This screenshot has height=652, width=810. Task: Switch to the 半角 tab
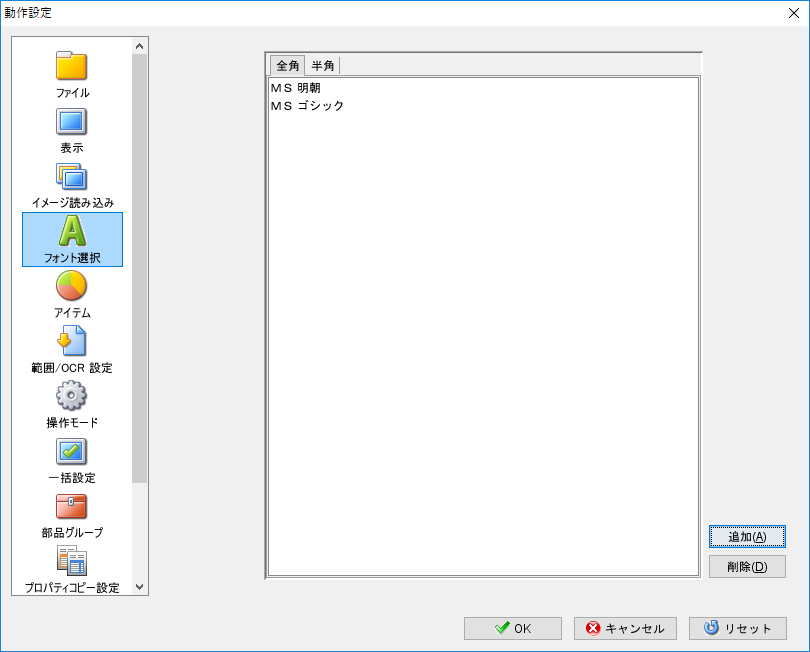(323, 66)
